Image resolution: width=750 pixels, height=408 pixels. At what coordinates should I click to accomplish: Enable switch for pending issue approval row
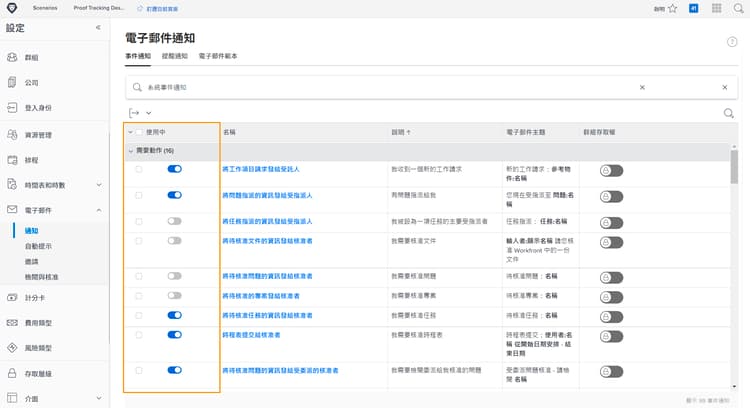point(175,276)
